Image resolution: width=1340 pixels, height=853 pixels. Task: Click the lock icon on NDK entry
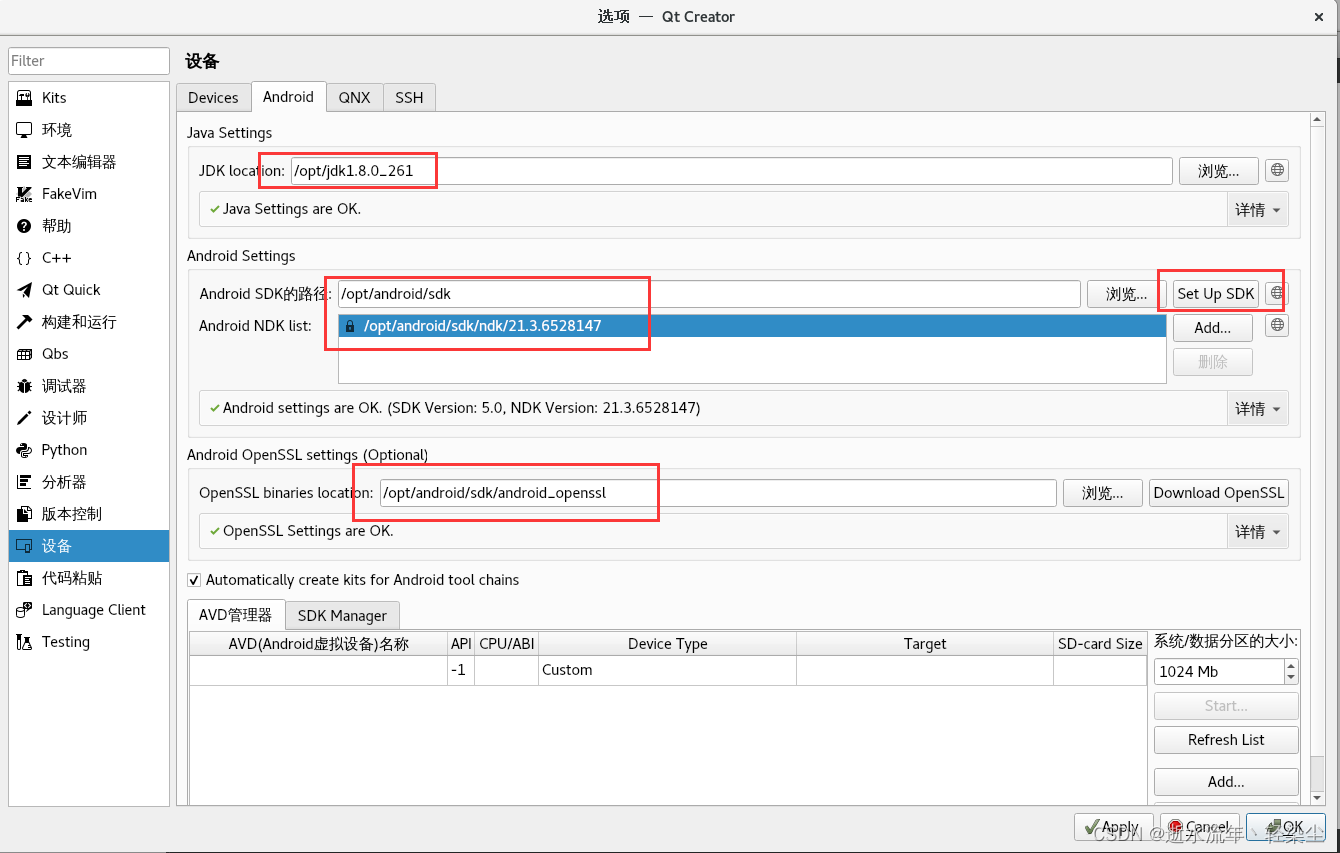click(349, 326)
